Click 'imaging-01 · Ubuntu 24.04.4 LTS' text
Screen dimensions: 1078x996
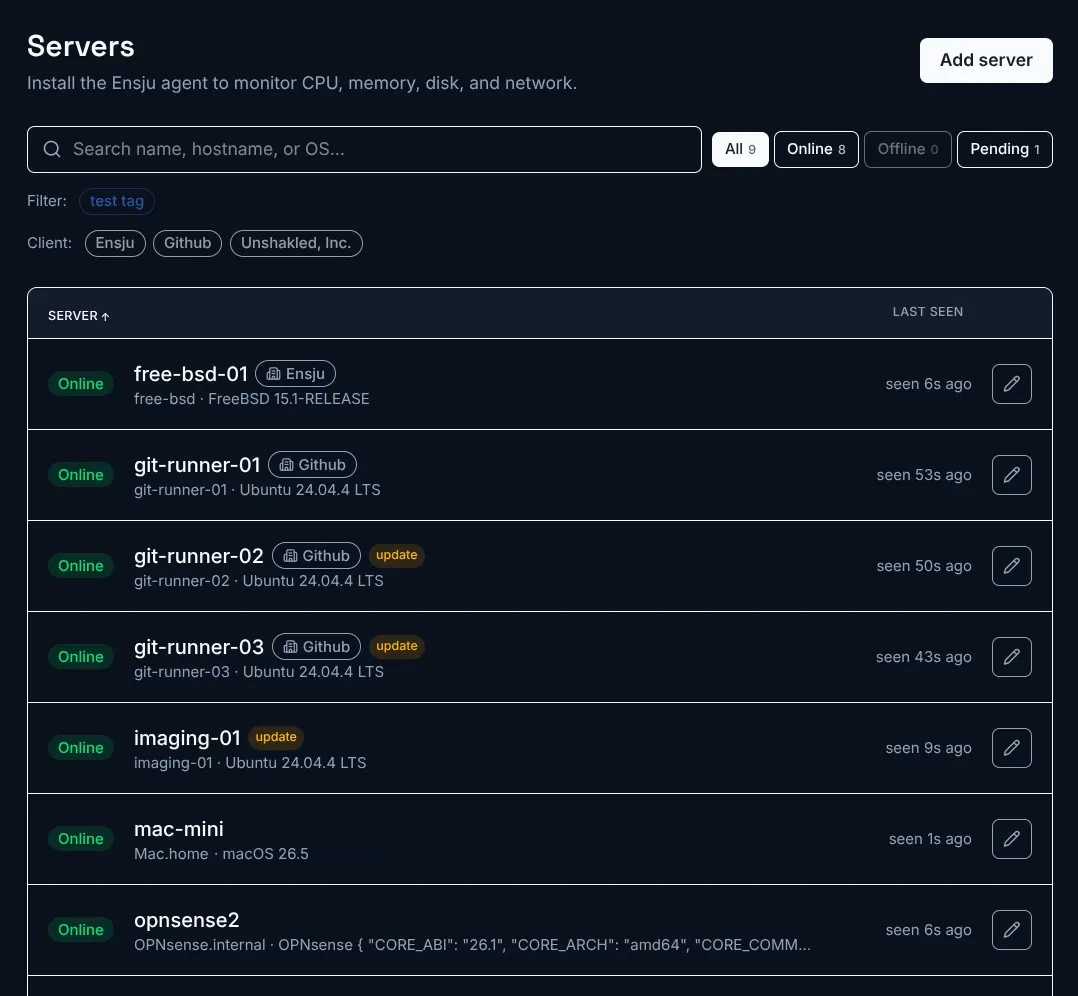click(x=250, y=763)
